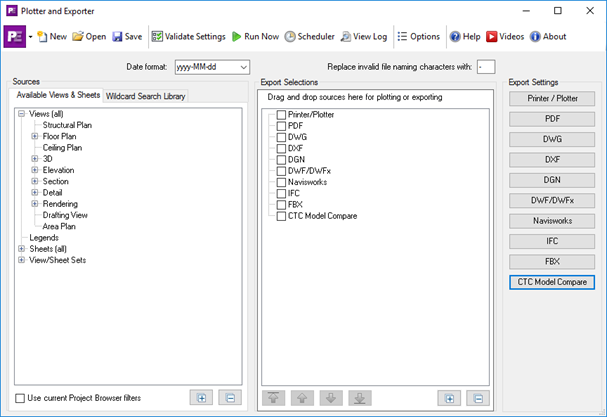
Task: Click the Help question icon
Action: (455, 36)
